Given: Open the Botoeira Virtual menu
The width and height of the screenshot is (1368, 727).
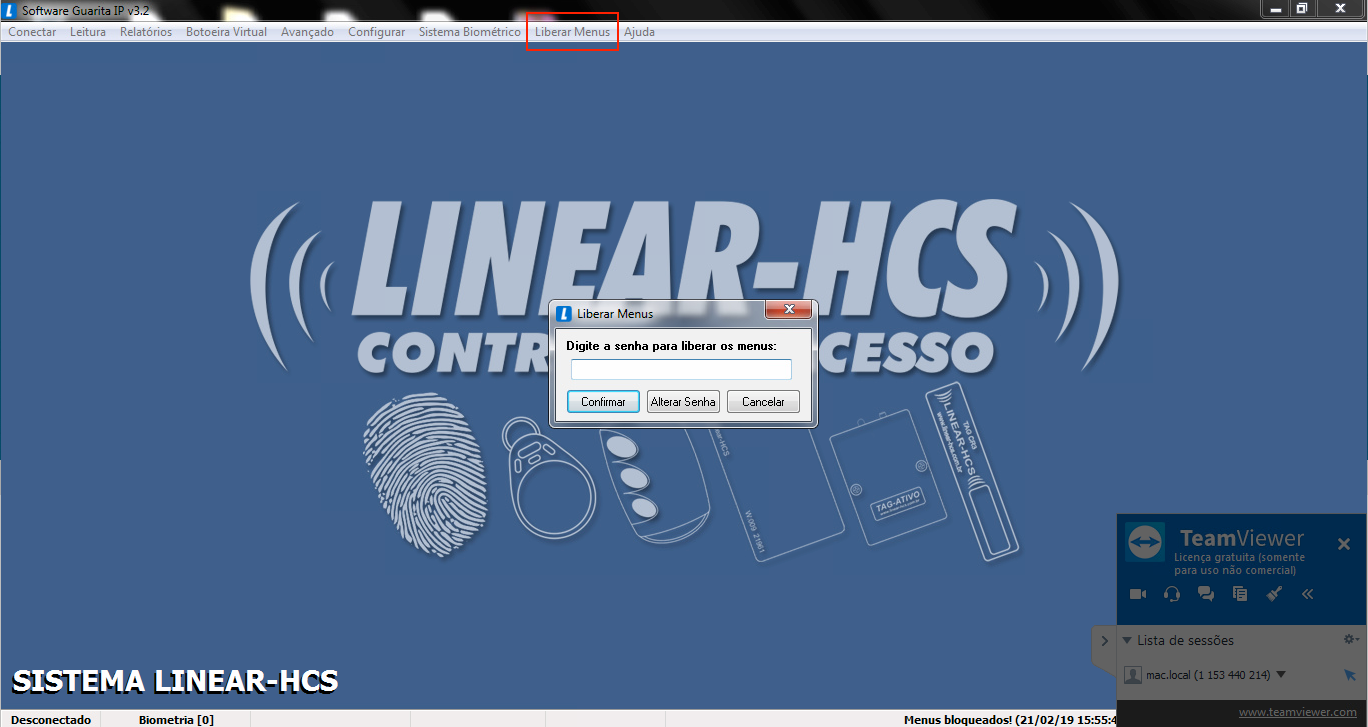Looking at the screenshot, I should pos(226,32).
